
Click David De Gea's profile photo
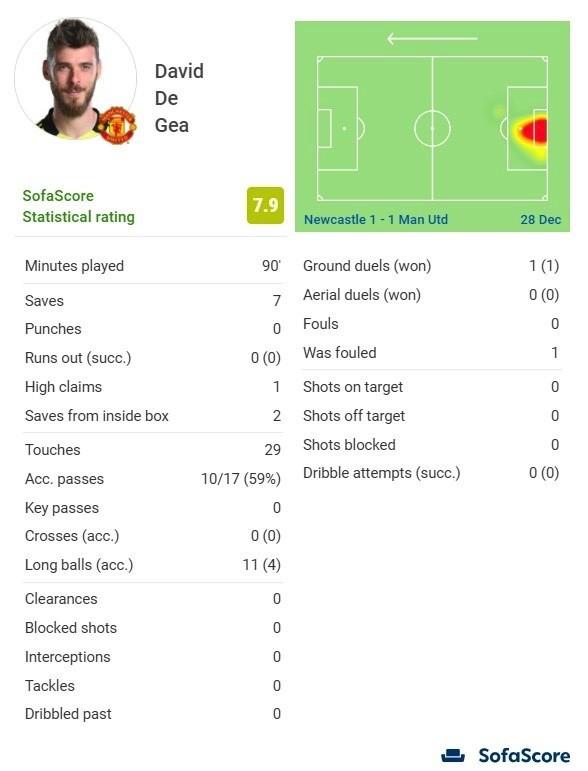[x=76, y=79]
